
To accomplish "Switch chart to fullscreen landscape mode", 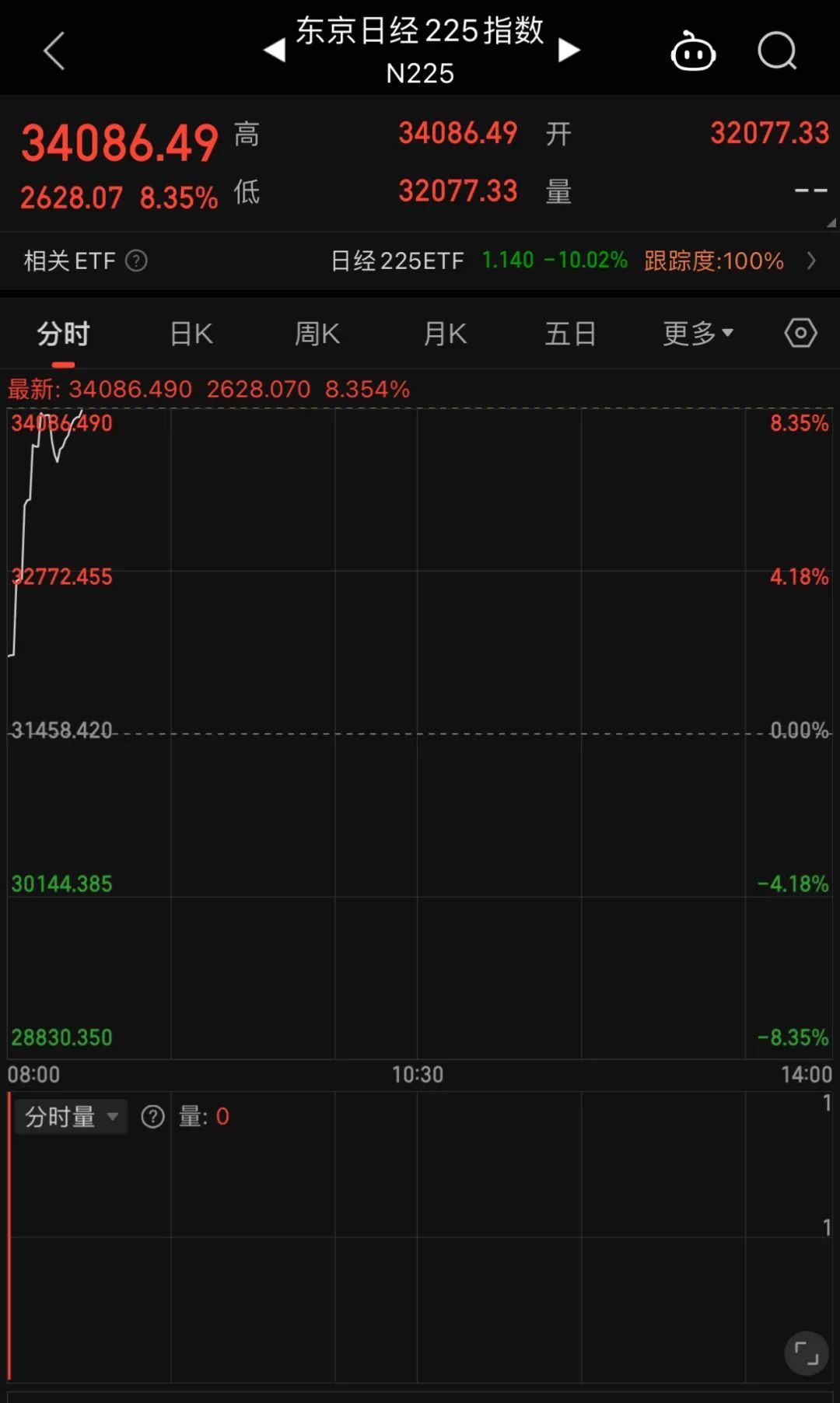I will 807,1354.
